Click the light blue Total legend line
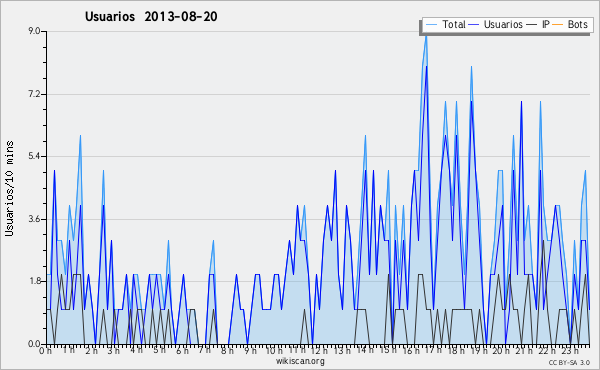600x370 pixels. coord(431,25)
